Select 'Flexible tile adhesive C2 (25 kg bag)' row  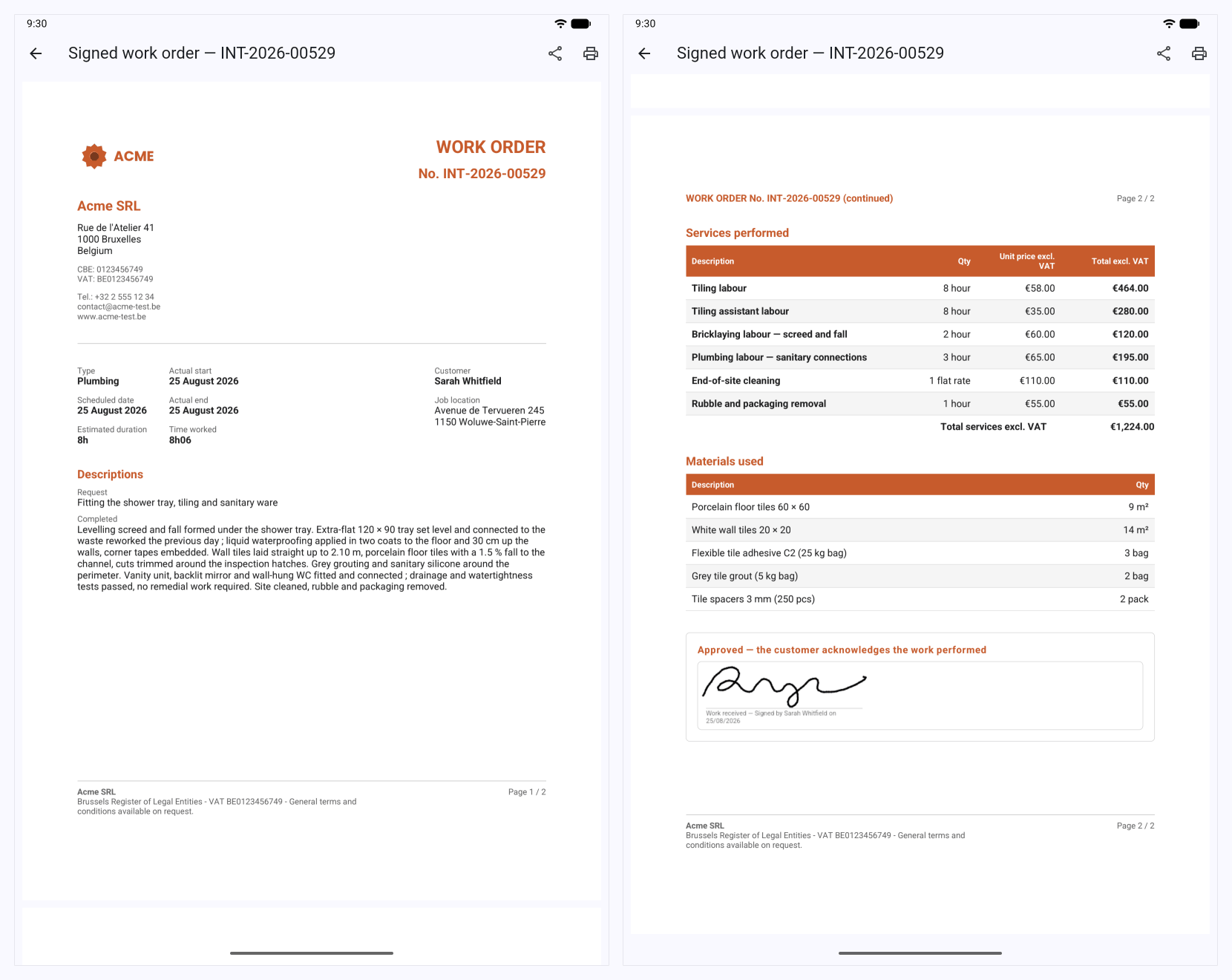[920, 553]
